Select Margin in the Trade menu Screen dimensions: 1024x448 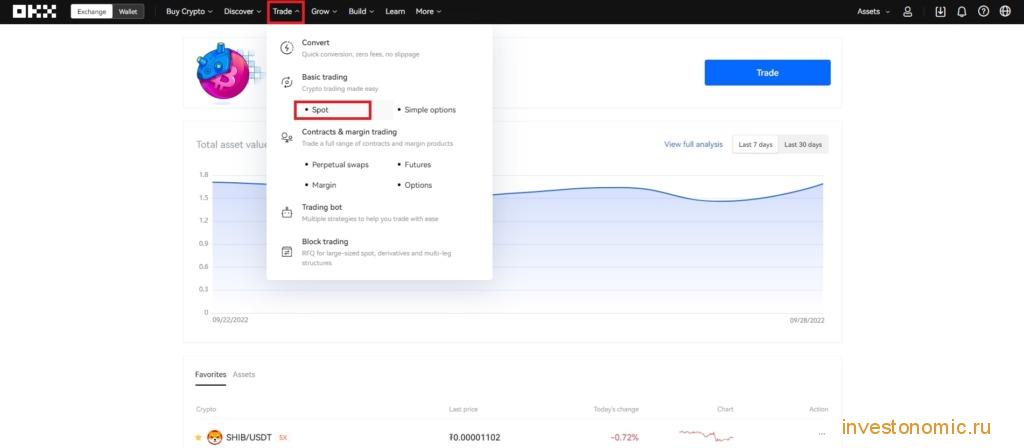point(324,185)
